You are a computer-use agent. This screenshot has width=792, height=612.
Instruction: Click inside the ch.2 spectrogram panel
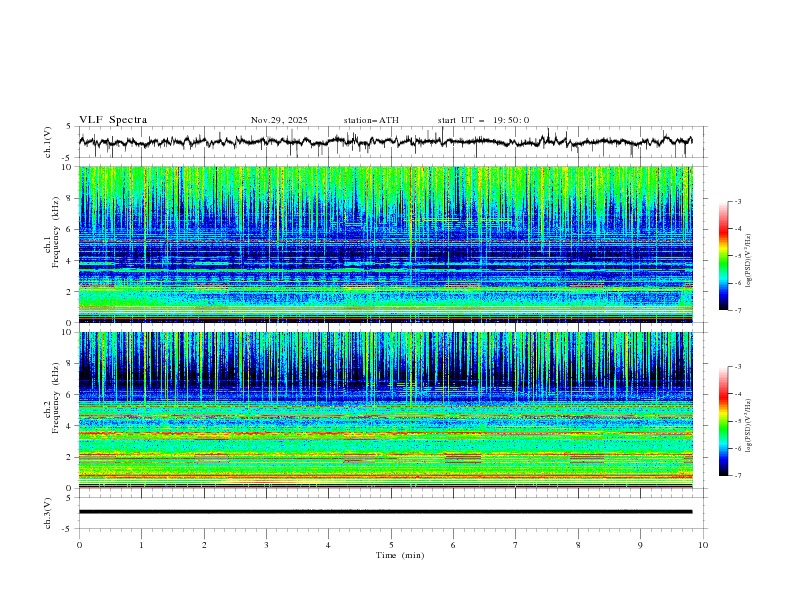(386, 410)
